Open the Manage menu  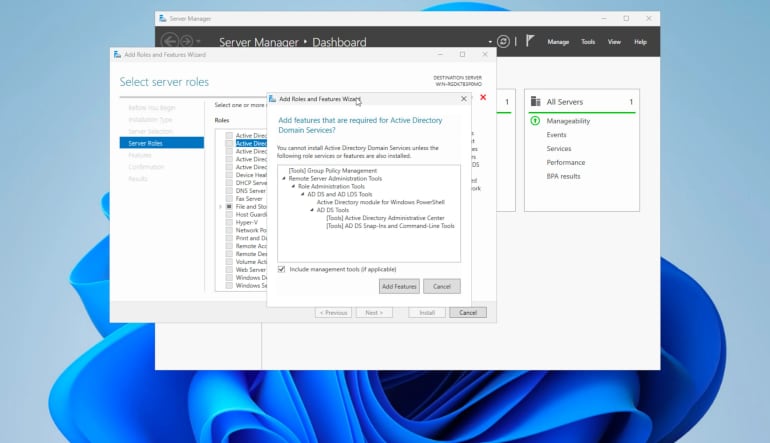coord(558,42)
